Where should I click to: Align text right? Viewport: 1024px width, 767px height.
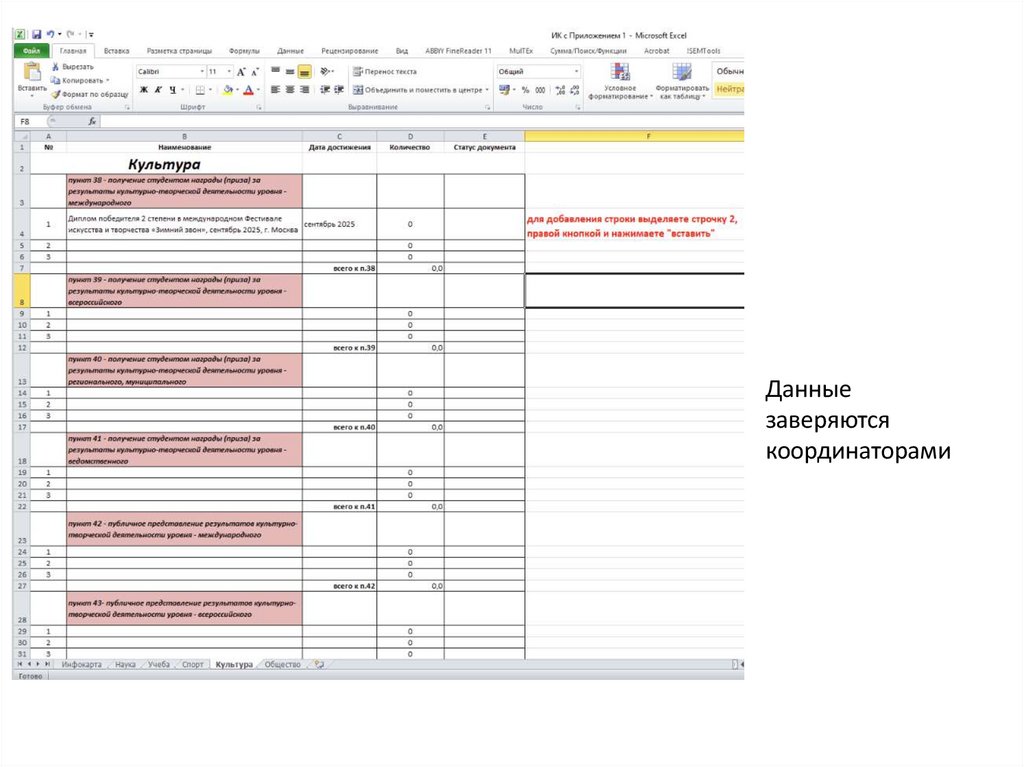point(304,90)
